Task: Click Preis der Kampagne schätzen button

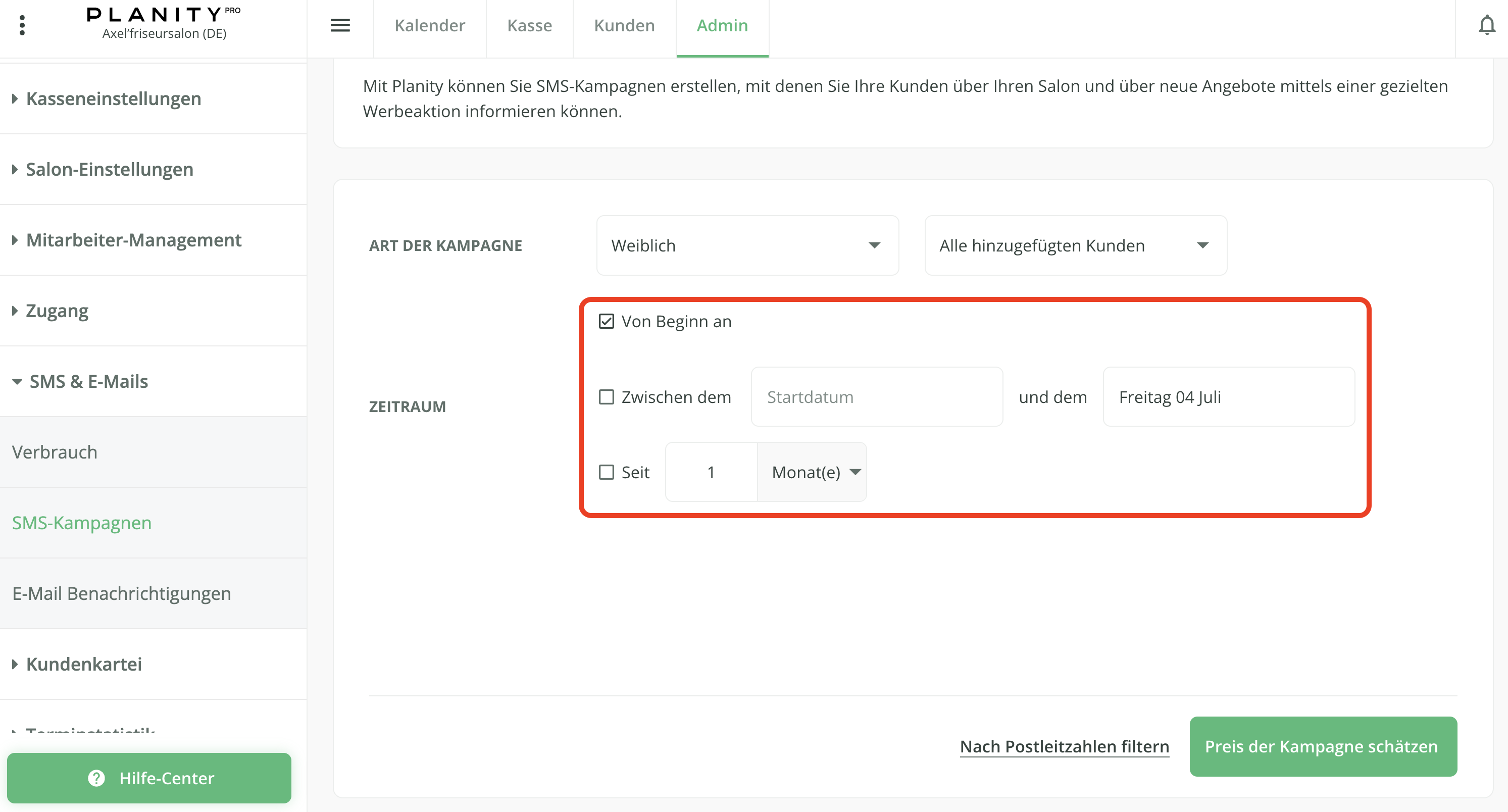Action: coord(1323,746)
